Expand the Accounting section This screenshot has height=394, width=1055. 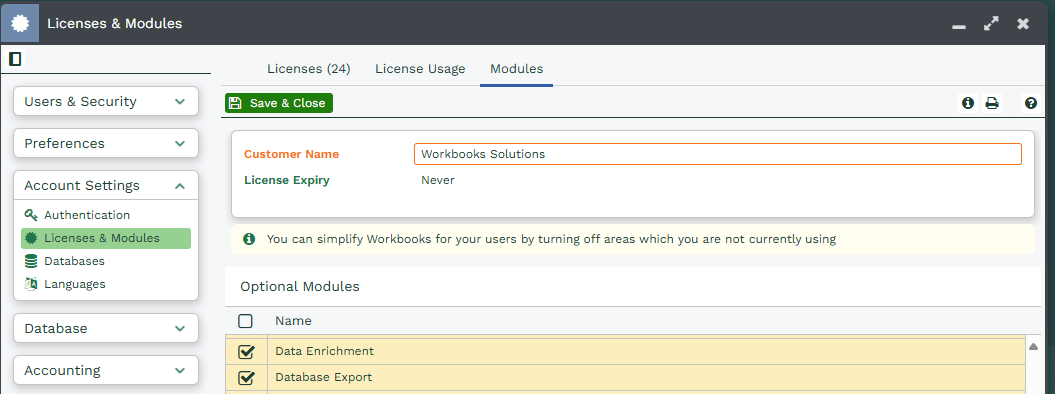pos(106,370)
